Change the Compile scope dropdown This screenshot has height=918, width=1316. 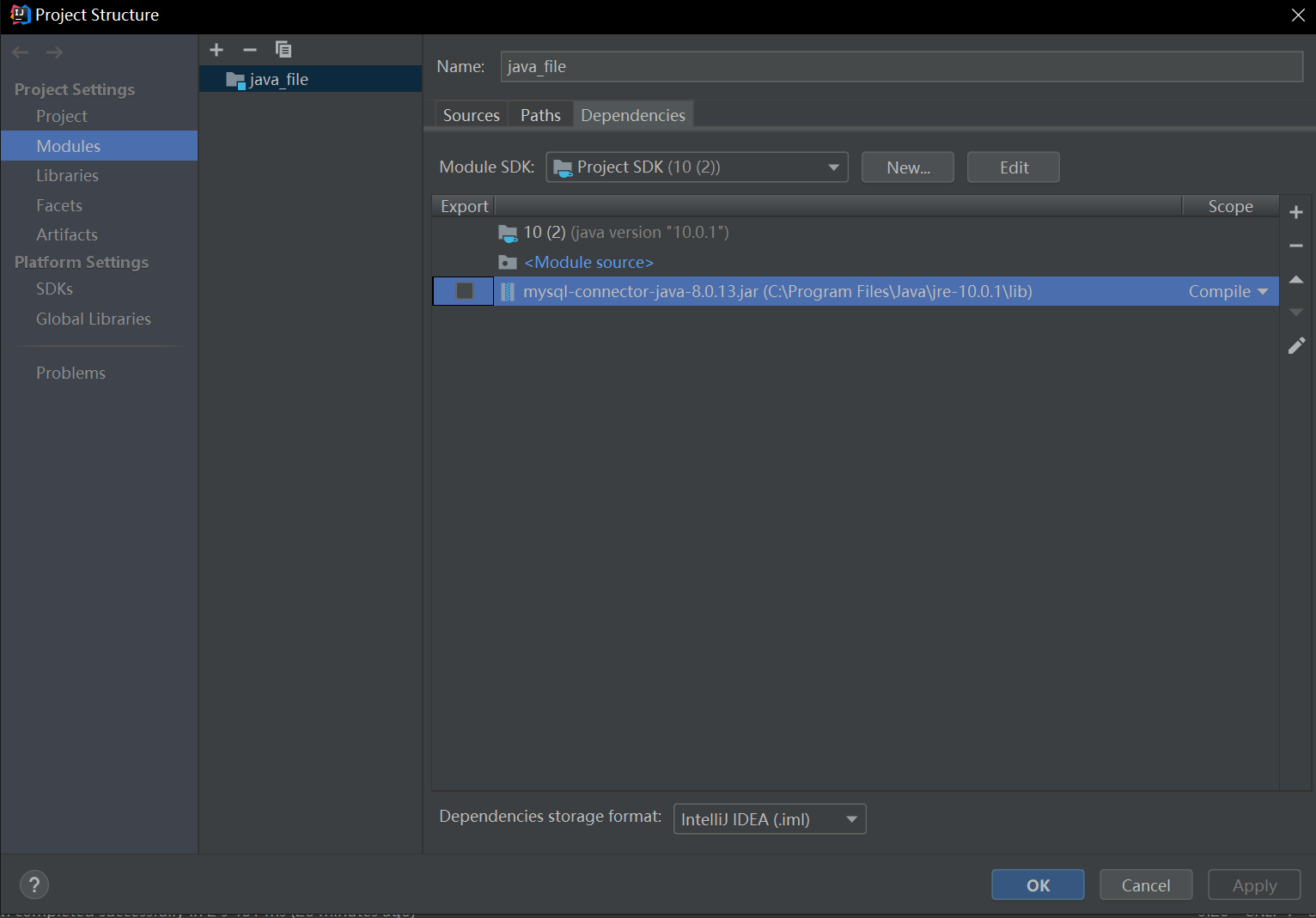pyautogui.click(x=1228, y=290)
